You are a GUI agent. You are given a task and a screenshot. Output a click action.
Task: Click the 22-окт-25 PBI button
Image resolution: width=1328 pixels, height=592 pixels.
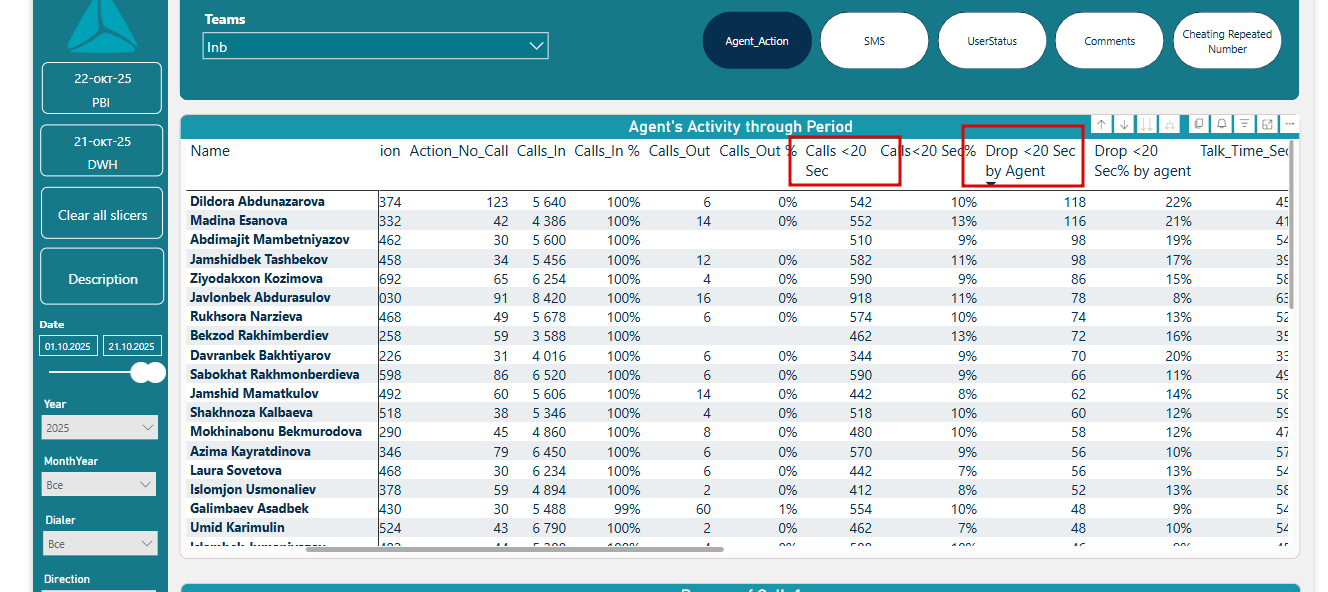pyautogui.click(x=102, y=89)
